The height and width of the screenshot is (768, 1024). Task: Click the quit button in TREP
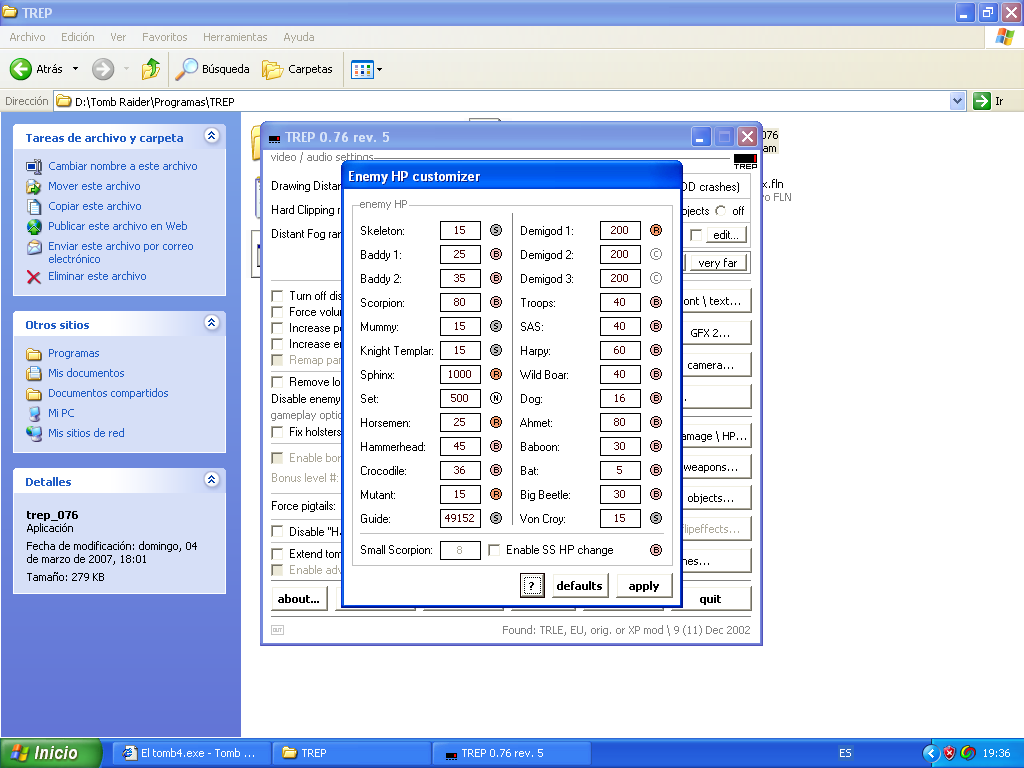(711, 599)
